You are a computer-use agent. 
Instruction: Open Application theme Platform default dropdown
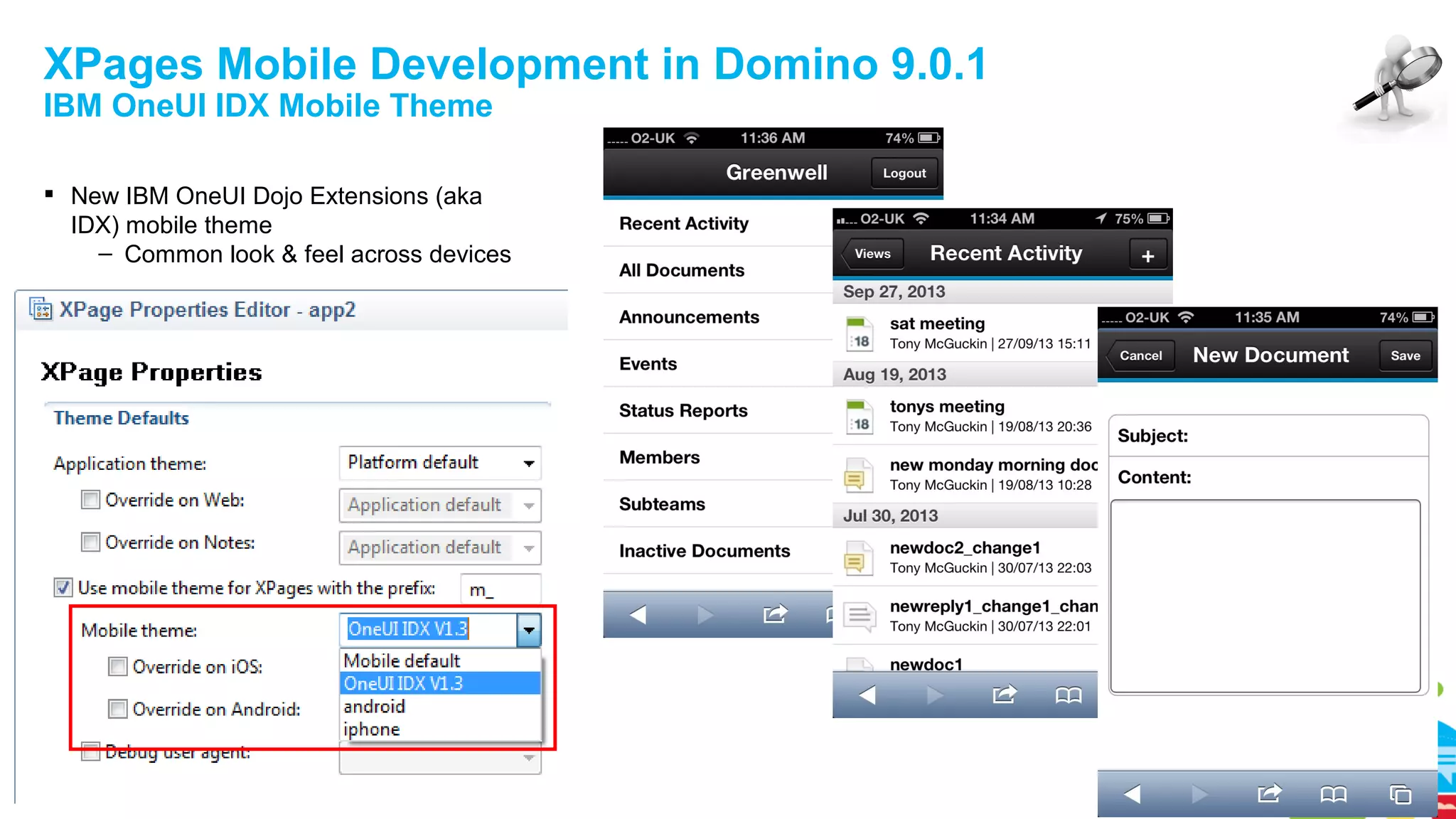tap(440, 463)
